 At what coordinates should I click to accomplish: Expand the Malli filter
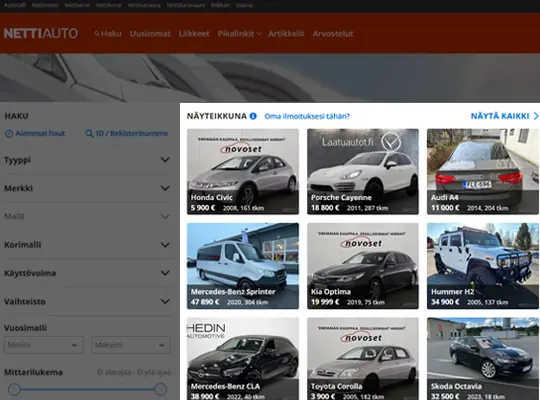coord(87,216)
